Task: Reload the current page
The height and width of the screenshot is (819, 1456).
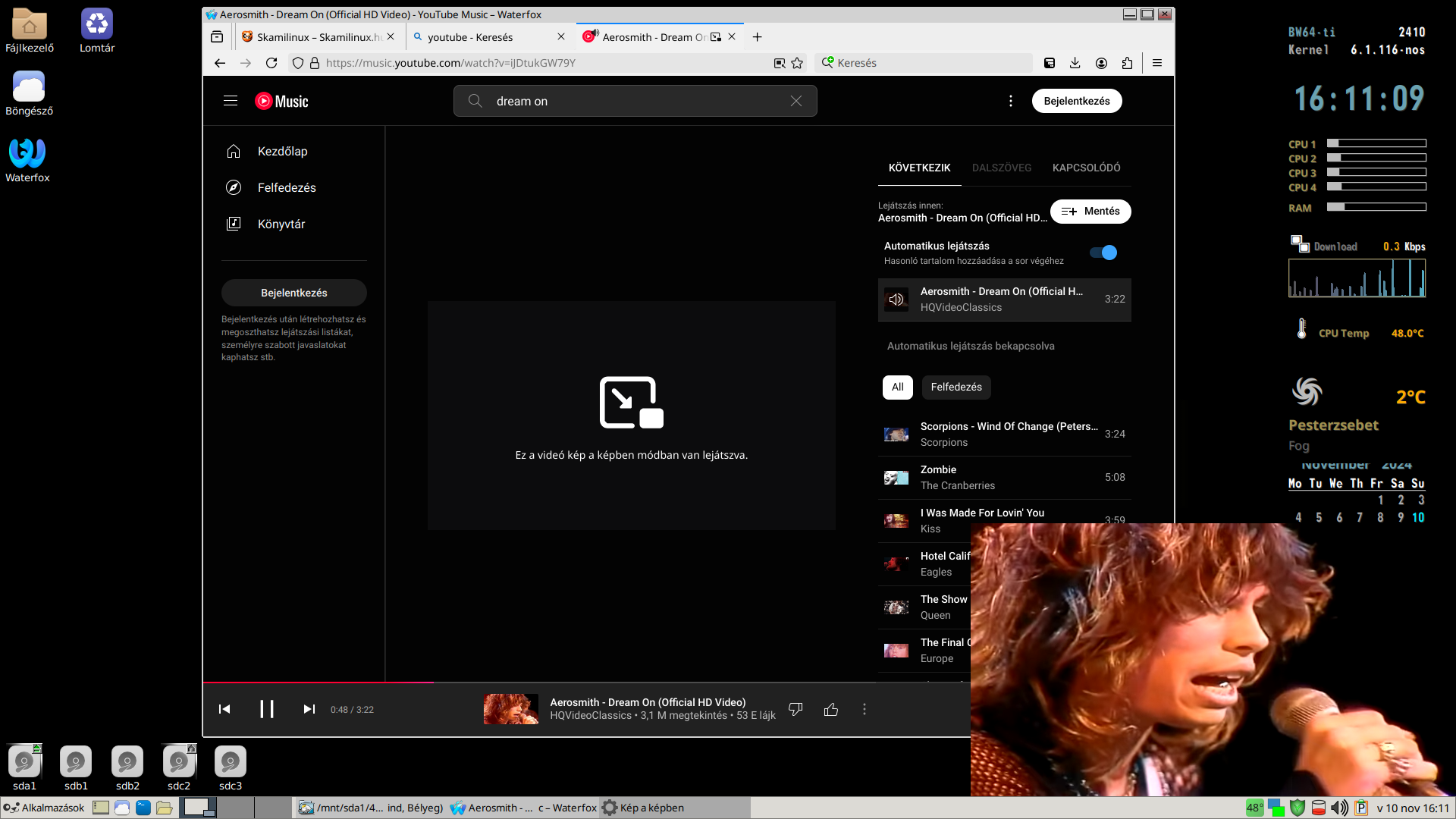Action: tap(271, 63)
